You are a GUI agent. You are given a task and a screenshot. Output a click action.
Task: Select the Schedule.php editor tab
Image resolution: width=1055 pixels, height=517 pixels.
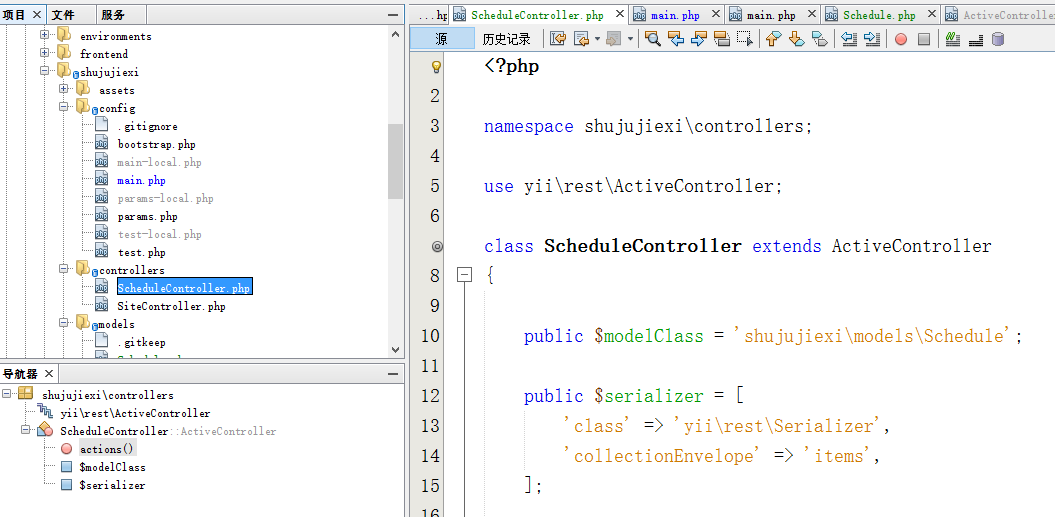point(879,15)
